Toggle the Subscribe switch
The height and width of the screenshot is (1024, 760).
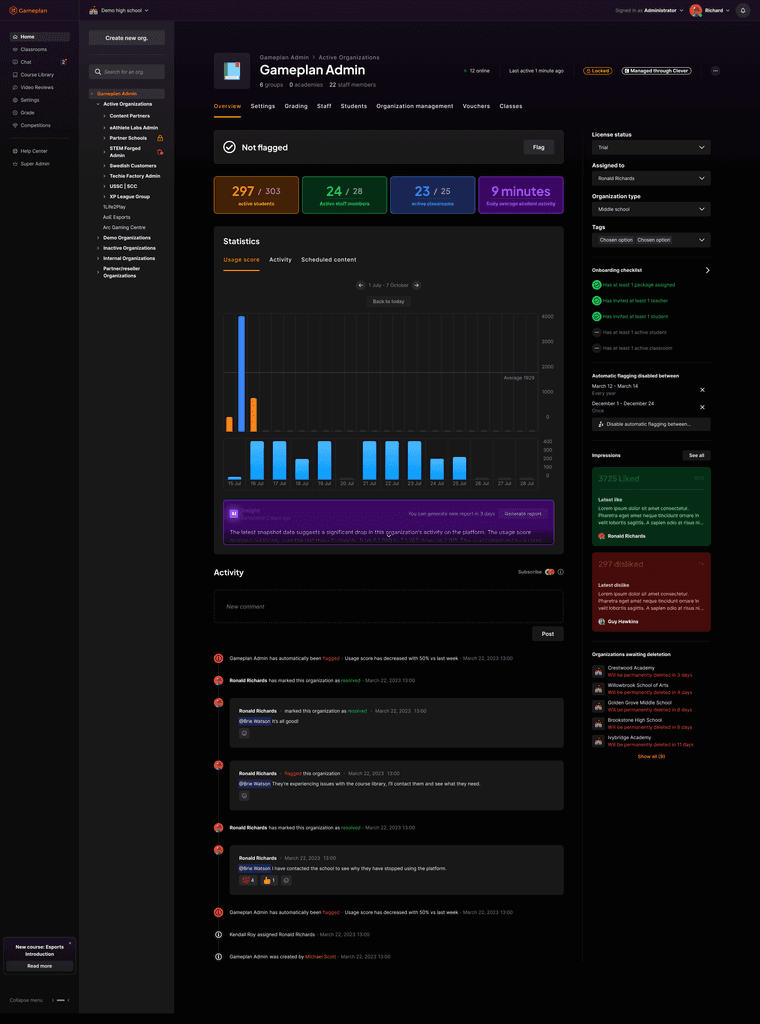click(x=550, y=572)
